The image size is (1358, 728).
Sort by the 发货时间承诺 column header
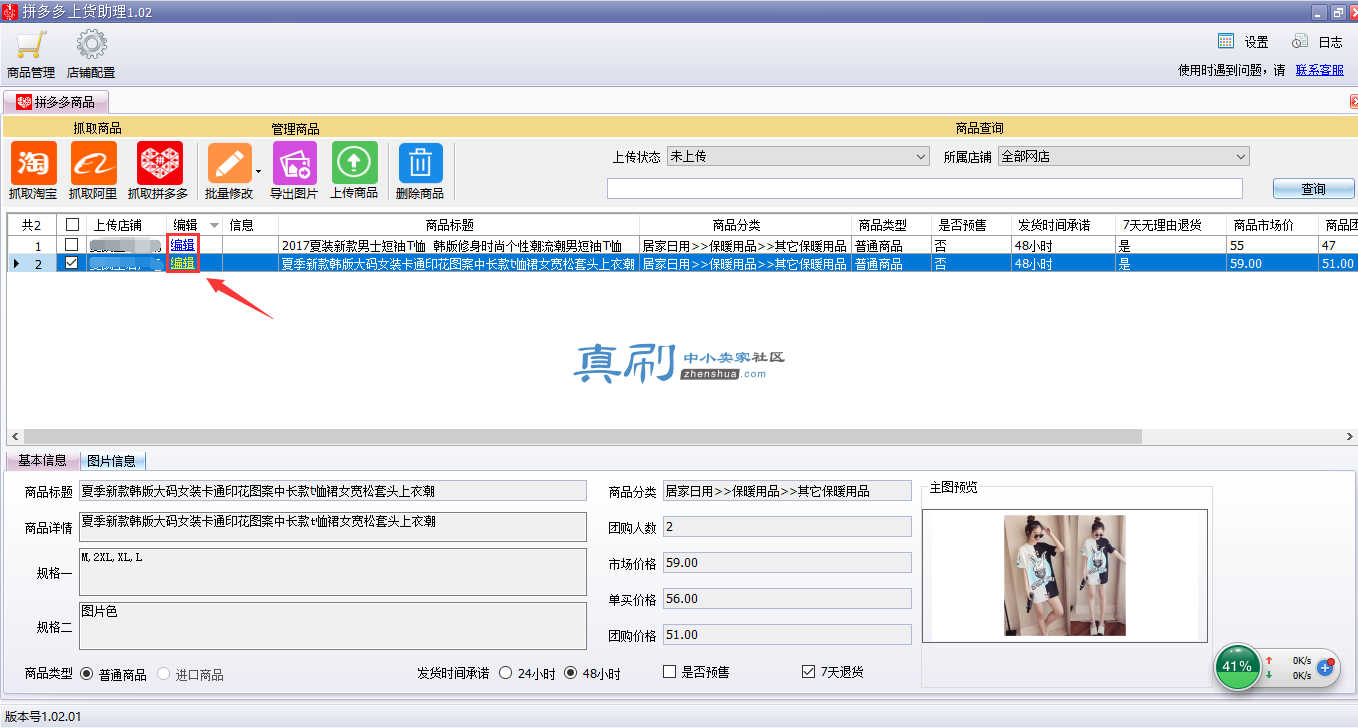(x=1062, y=225)
